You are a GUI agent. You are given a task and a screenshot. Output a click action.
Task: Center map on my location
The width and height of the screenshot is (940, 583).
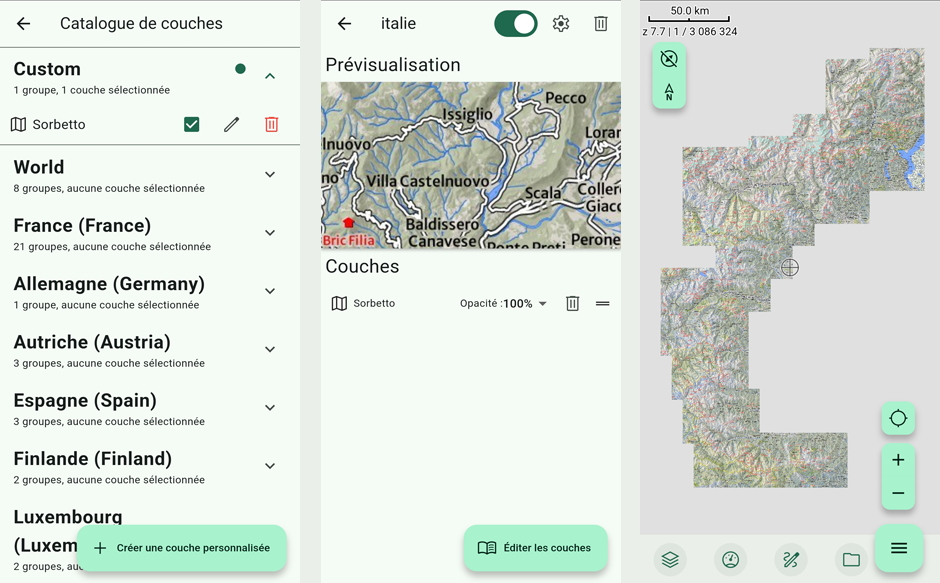(x=898, y=418)
